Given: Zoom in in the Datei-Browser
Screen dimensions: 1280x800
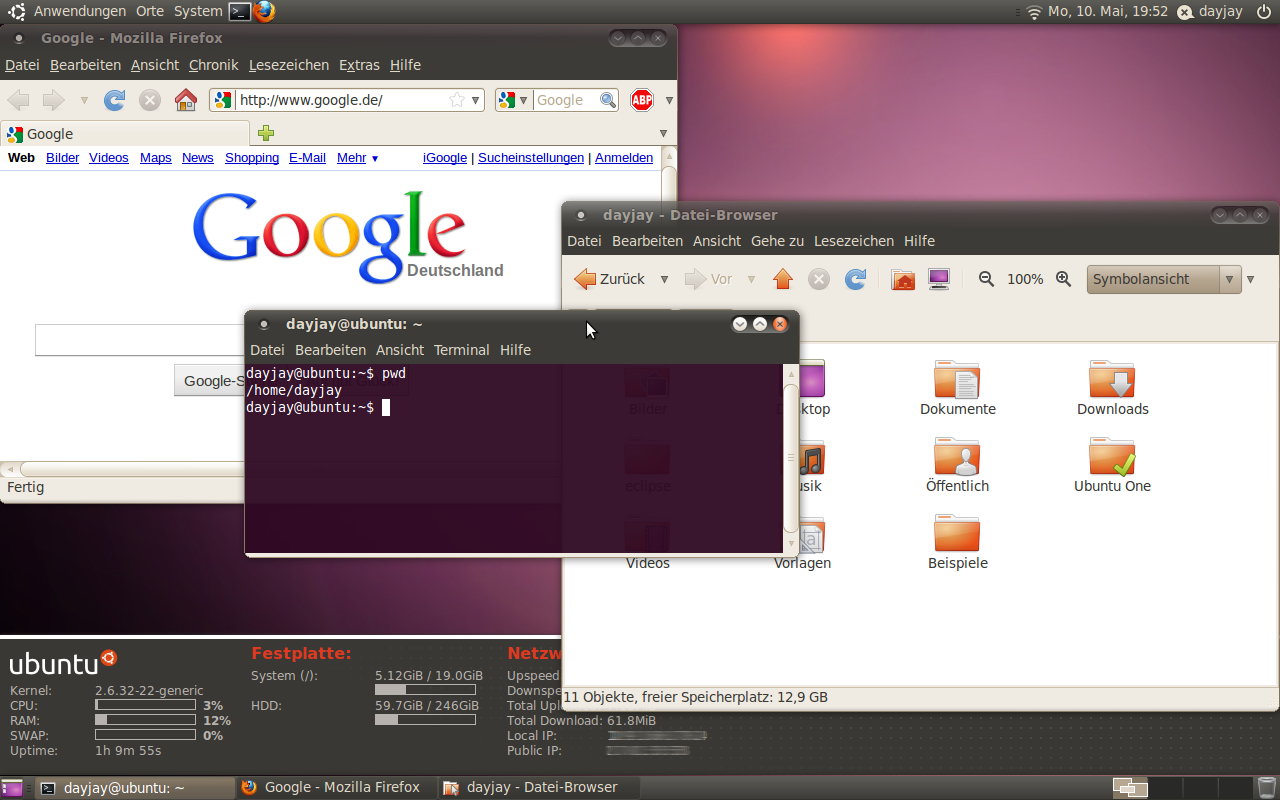Looking at the screenshot, I should click(x=1064, y=279).
